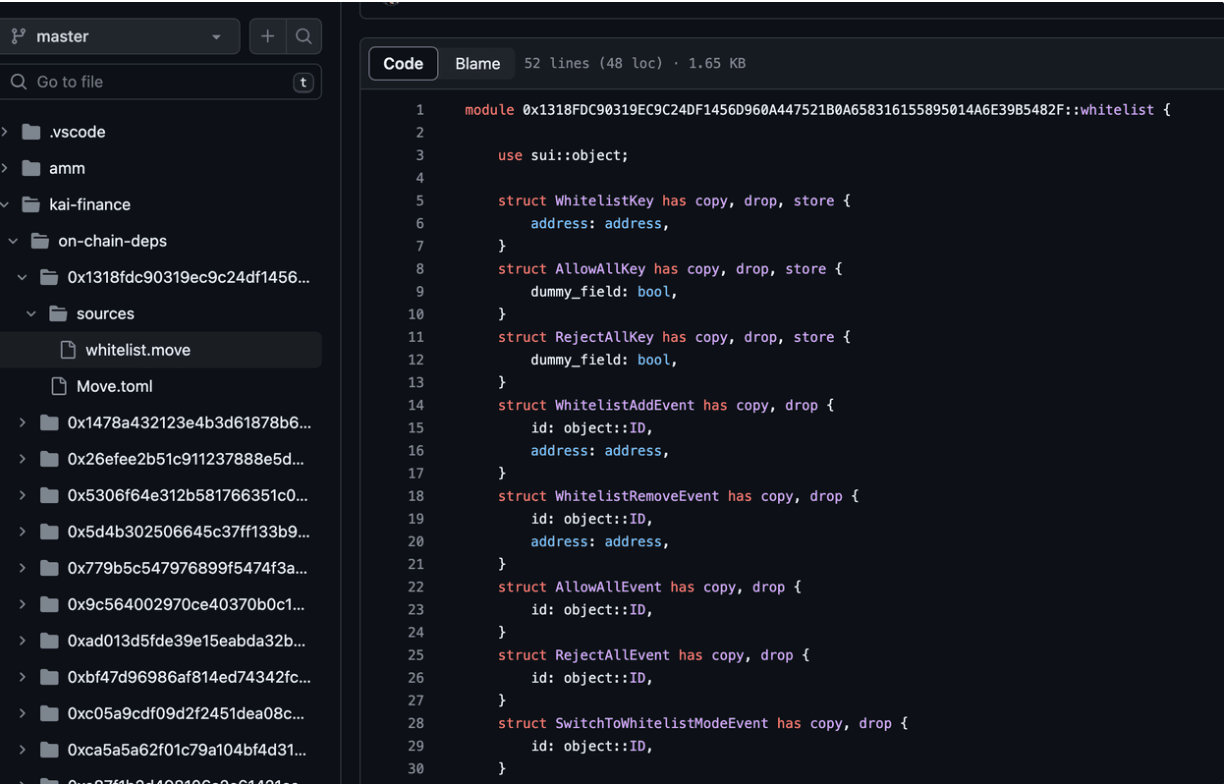Focus the Go to file input
Viewport: 1228px width, 784px height.
pos(160,82)
